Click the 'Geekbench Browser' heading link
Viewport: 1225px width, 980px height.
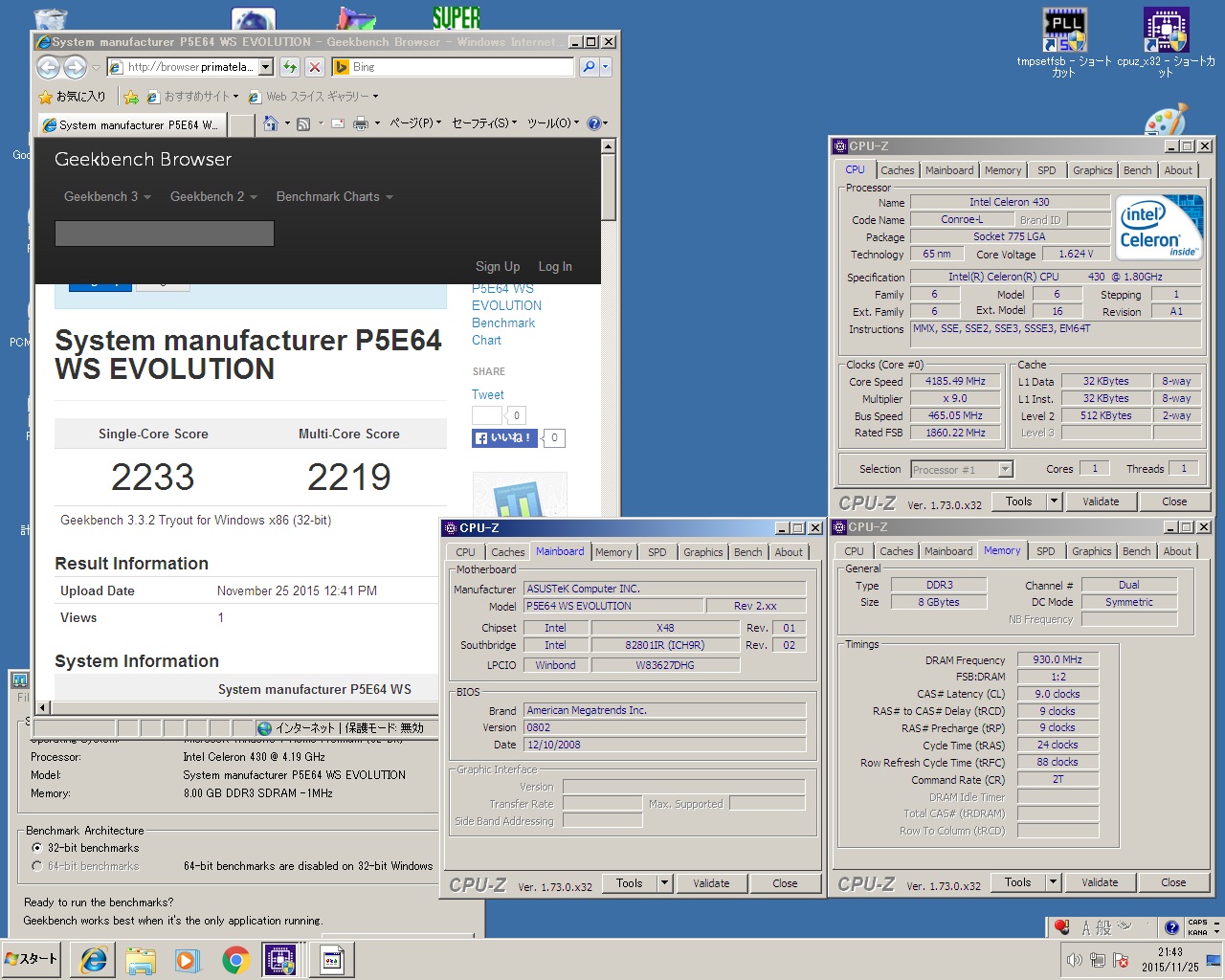143,160
